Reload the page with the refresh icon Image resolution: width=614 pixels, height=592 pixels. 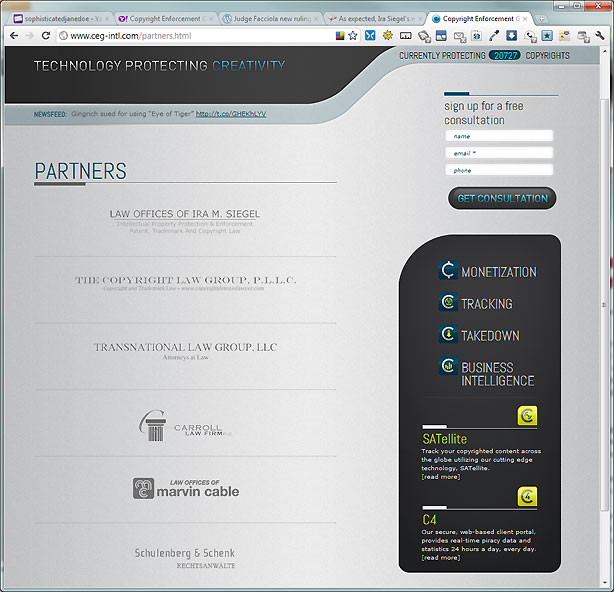(x=46, y=36)
